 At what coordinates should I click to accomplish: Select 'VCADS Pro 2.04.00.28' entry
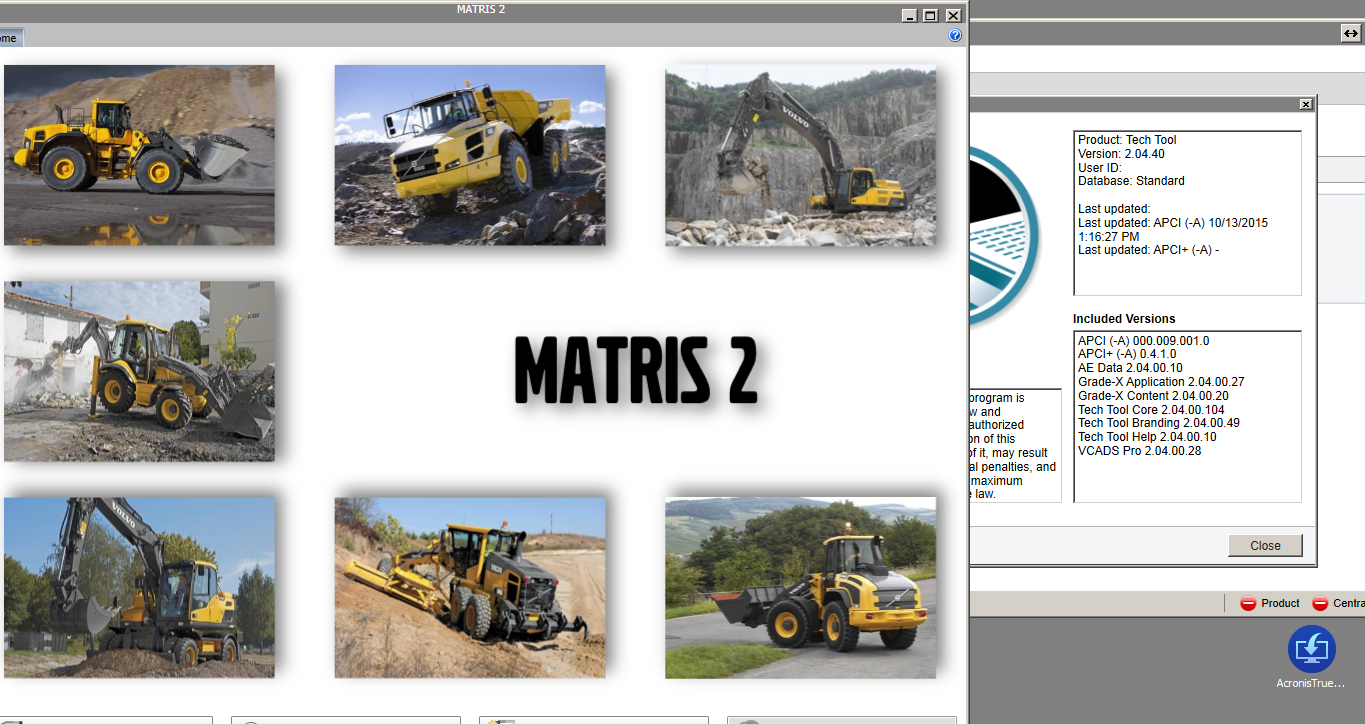(x=1139, y=451)
